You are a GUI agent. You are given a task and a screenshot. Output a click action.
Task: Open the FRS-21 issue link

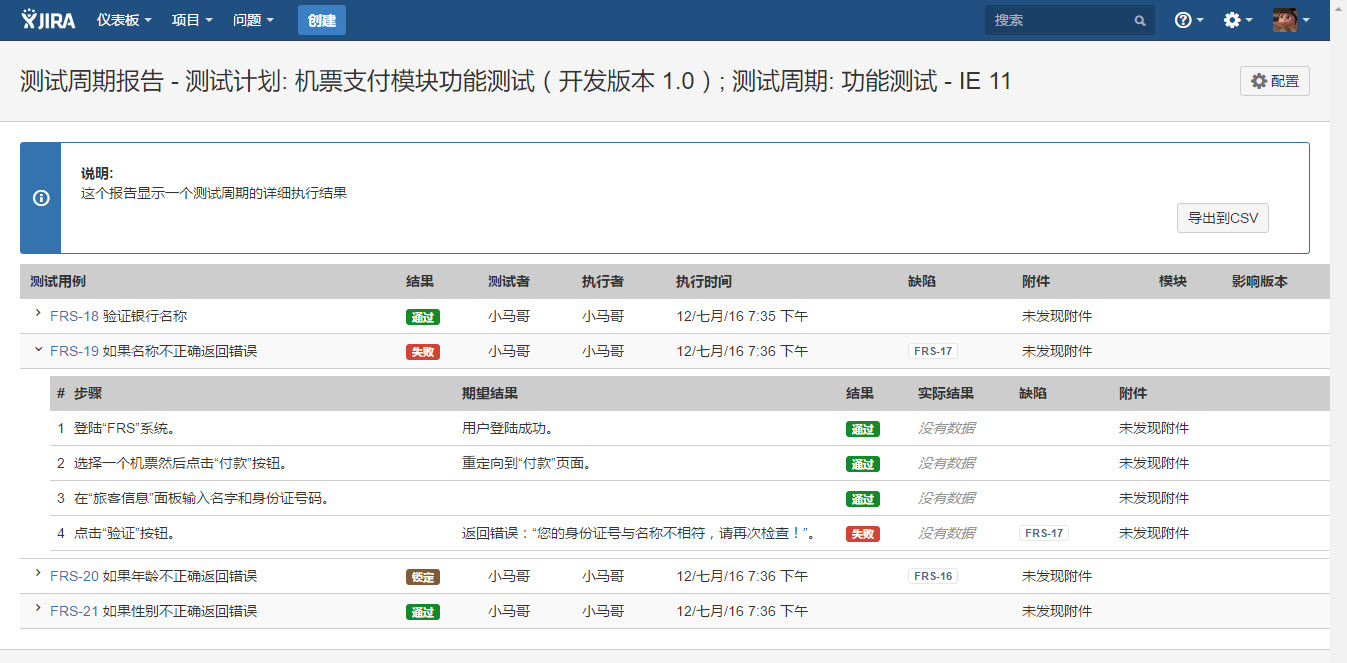(74, 611)
